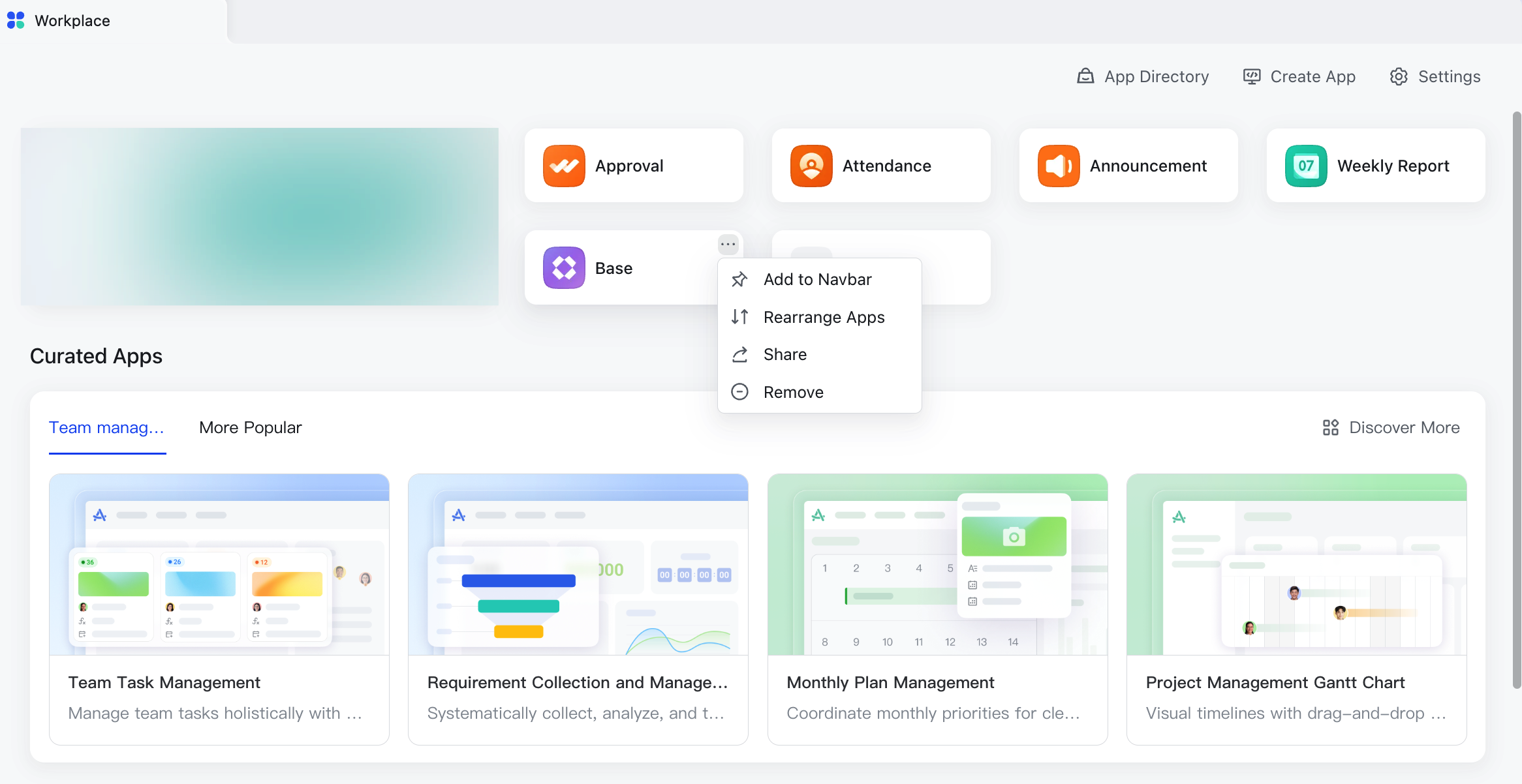Open the Team Task Management thumbnail
The height and width of the screenshot is (784, 1522).
pyautogui.click(x=219, y=564)
